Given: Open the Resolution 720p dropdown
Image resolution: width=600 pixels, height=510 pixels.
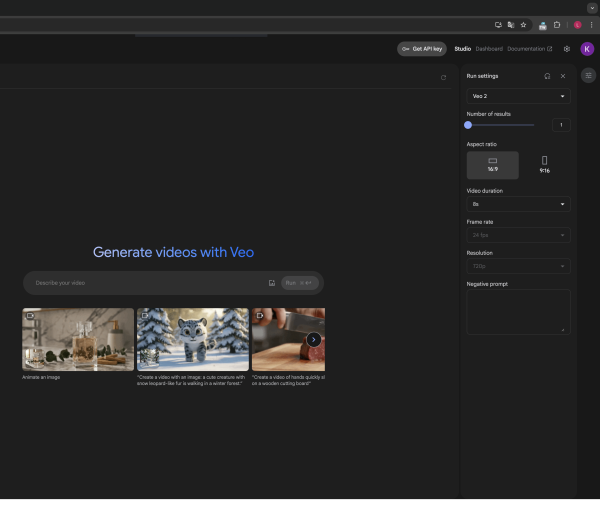Looking at the screenshot, I should point(518,266).
